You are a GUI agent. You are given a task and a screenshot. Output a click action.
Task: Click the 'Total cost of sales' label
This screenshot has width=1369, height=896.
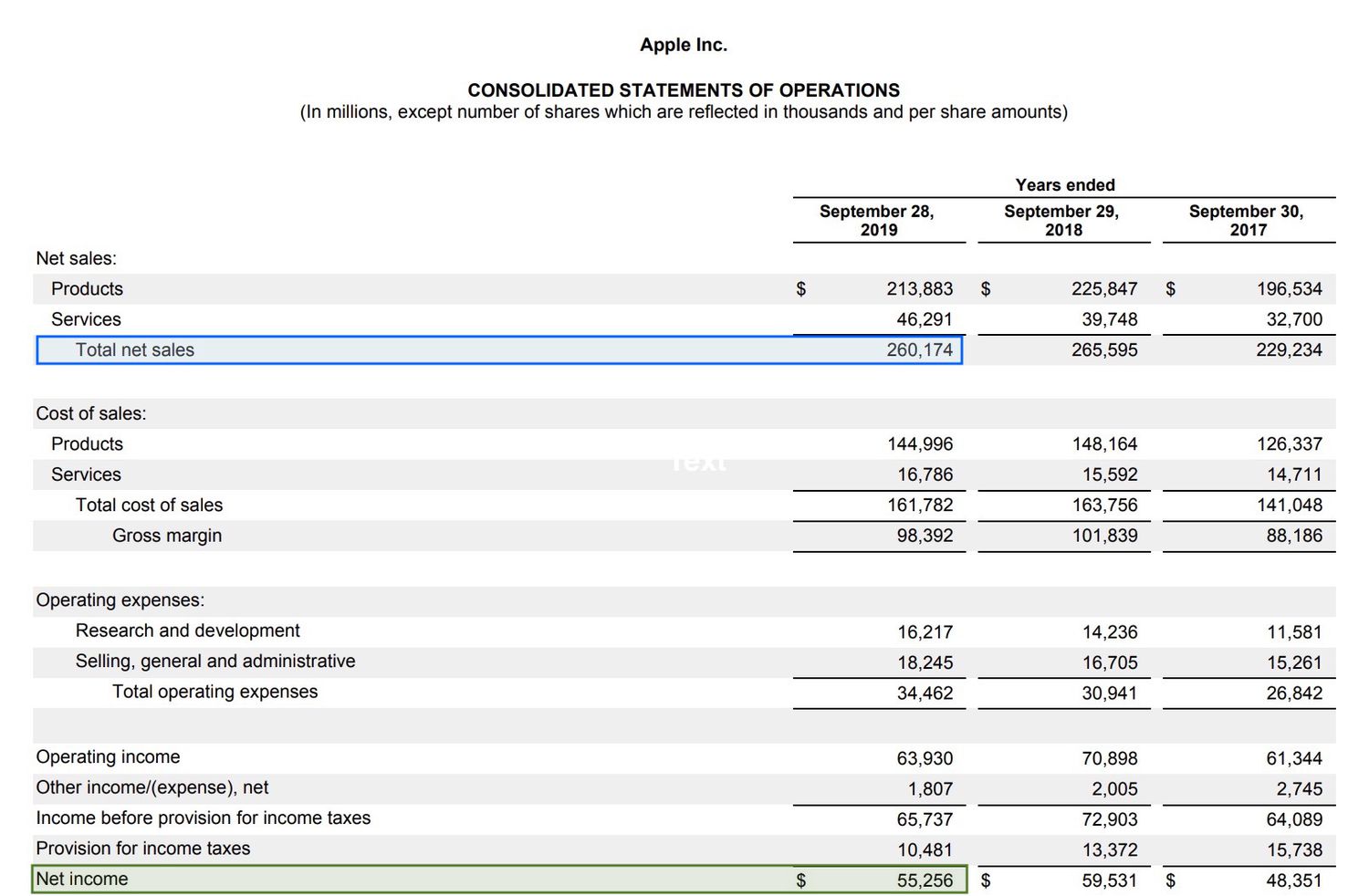(x=149, y=505)
